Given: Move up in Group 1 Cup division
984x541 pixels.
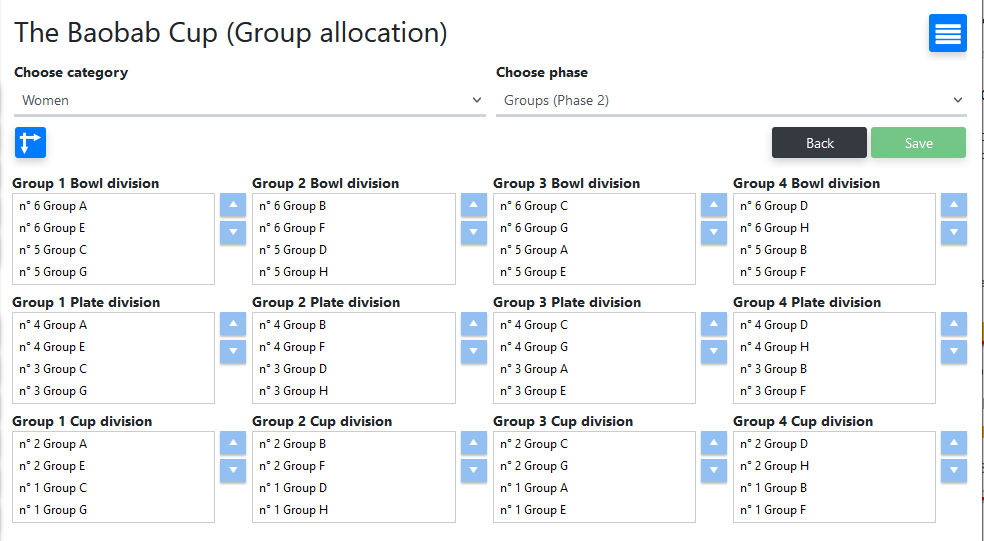Looking at the screenshot, I should click(x=232, y=443).
